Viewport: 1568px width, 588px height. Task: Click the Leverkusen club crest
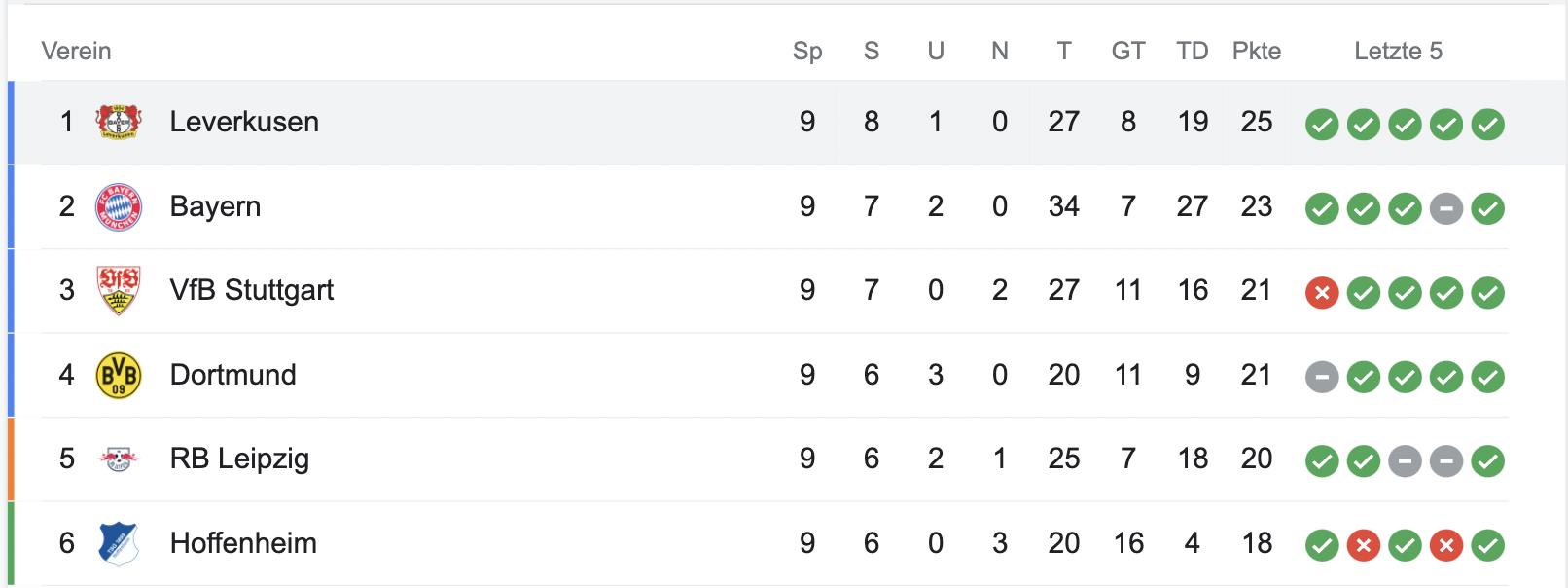coord(119,122)
